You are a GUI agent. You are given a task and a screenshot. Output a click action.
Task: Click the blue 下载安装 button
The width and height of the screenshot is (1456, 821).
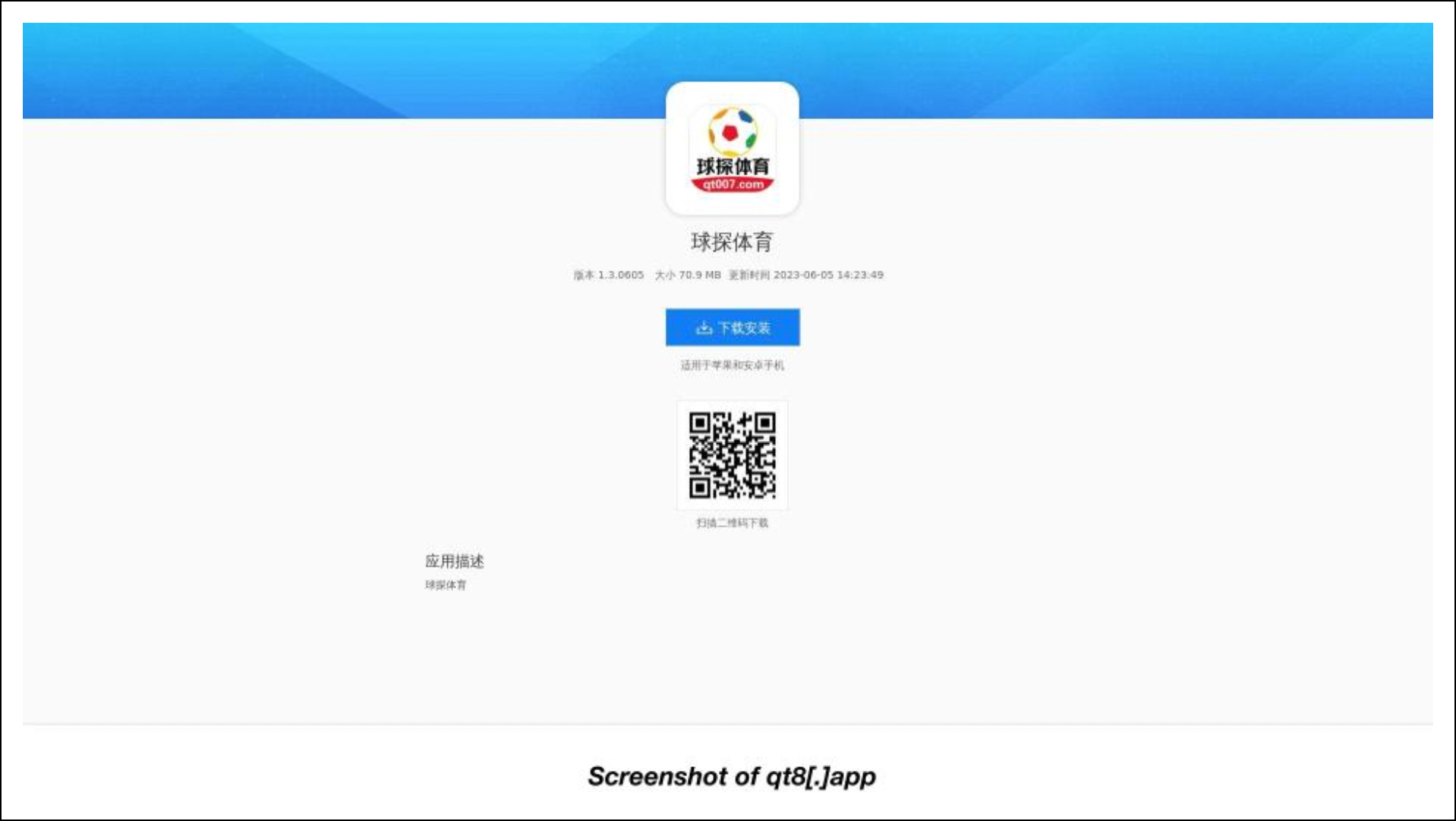[x=733, y=327]
